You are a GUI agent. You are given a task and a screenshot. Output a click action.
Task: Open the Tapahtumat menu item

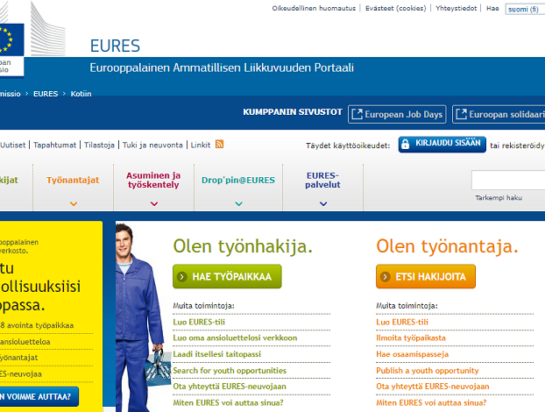(55, 145)
